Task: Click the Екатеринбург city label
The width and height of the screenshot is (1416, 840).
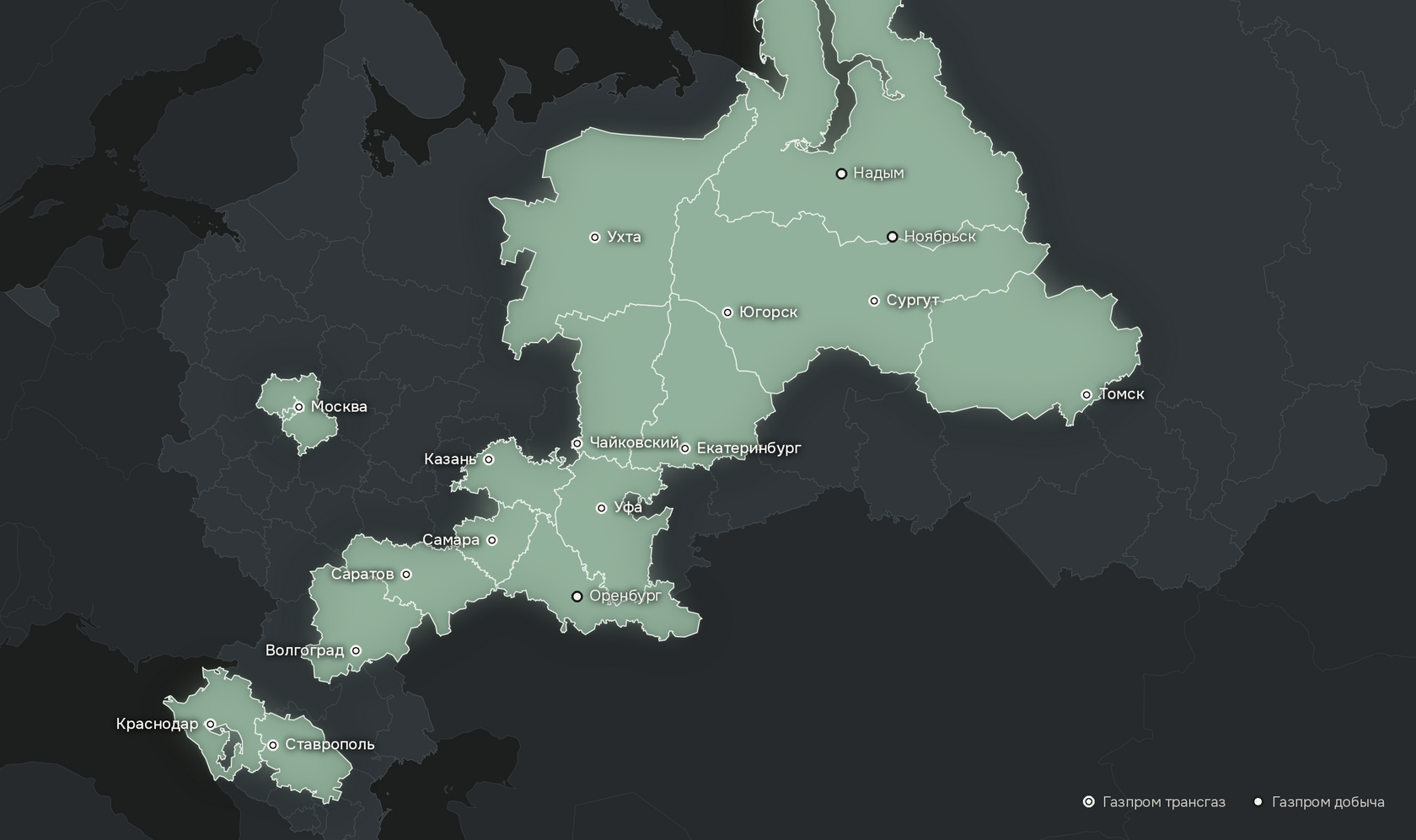Action: 749,448
